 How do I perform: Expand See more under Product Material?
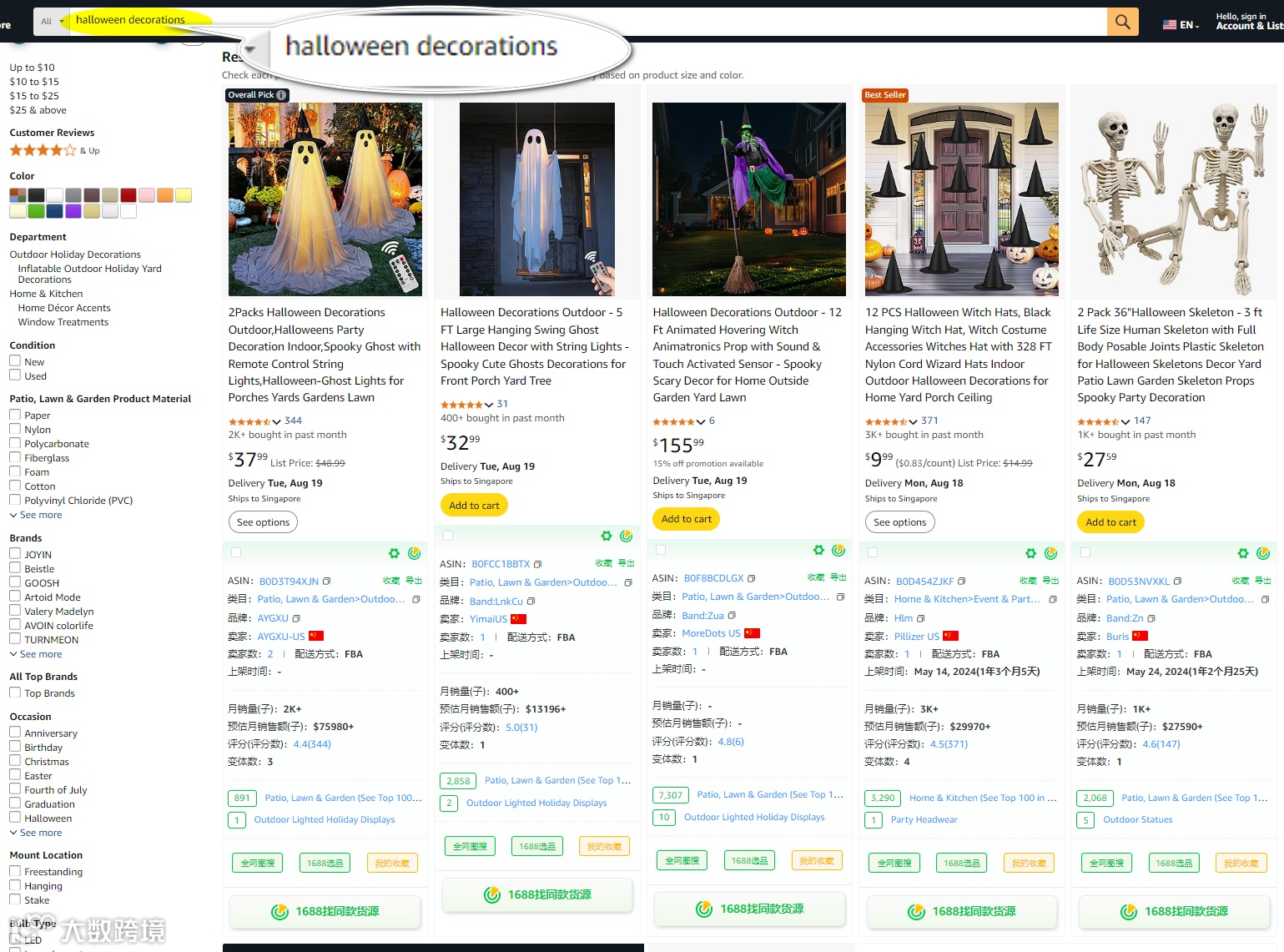point(36,515)
